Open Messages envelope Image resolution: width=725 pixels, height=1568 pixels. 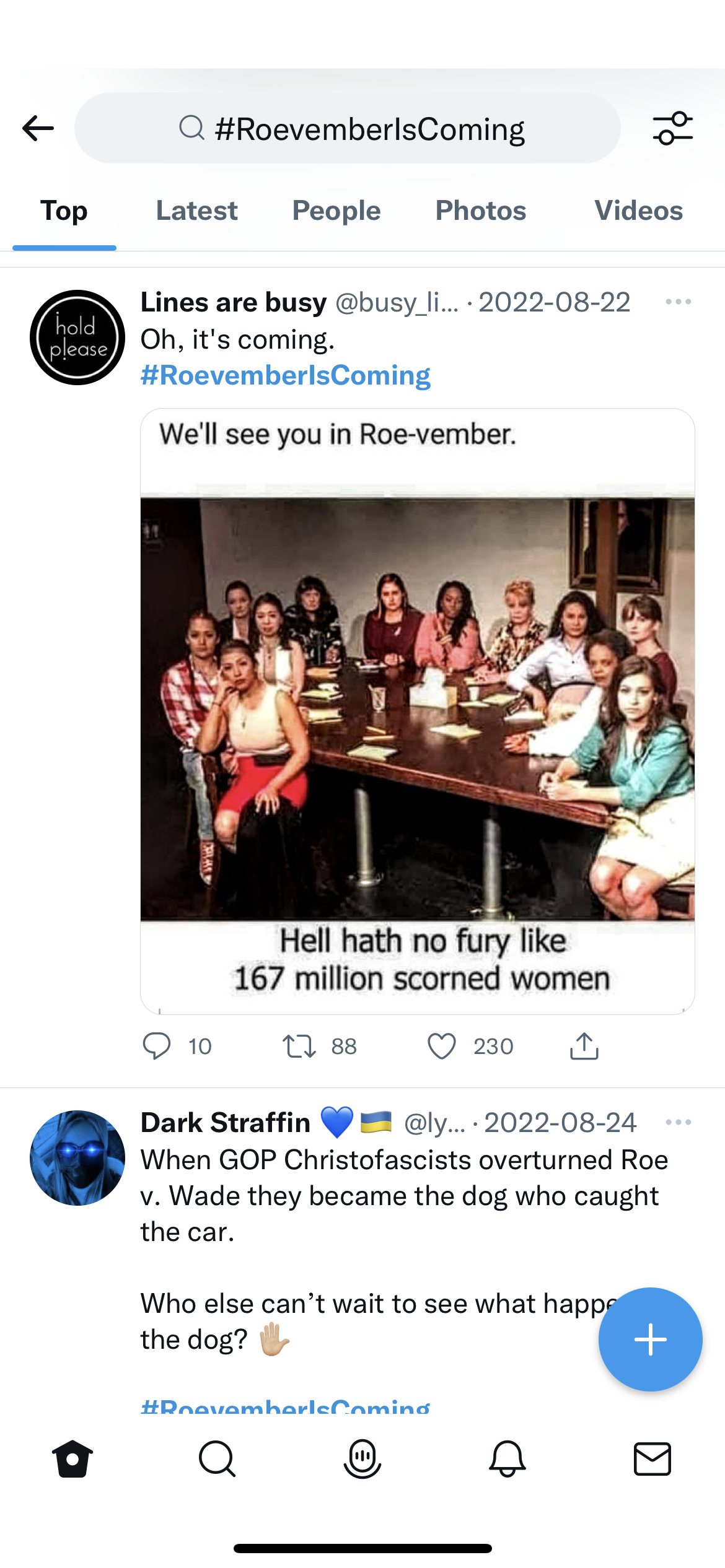click(x=652, y=1458)
